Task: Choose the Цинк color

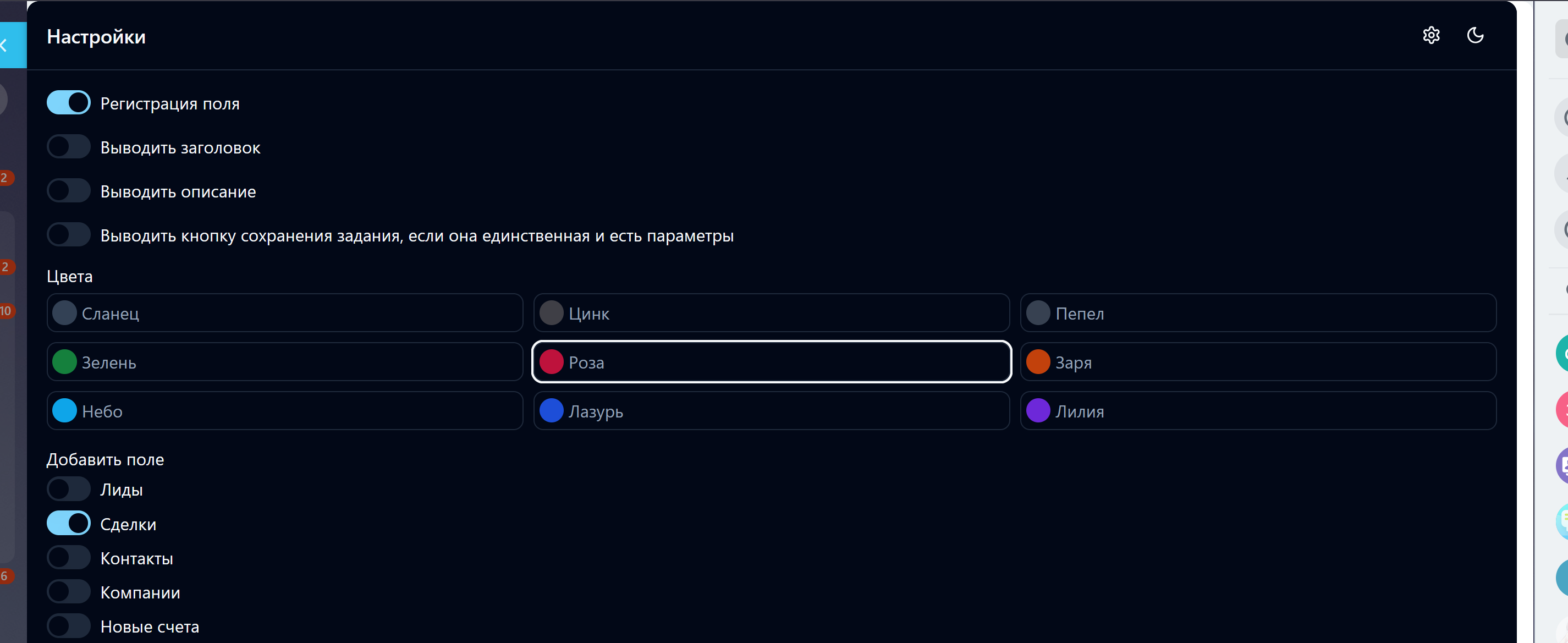Action: click(771, 313)
